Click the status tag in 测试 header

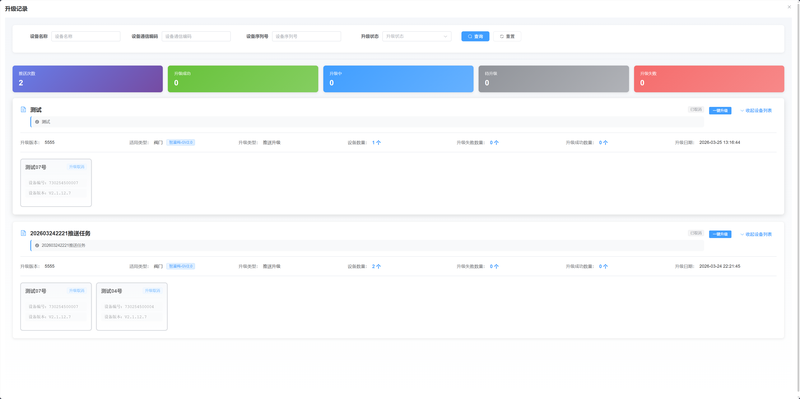tap(696, 110)
